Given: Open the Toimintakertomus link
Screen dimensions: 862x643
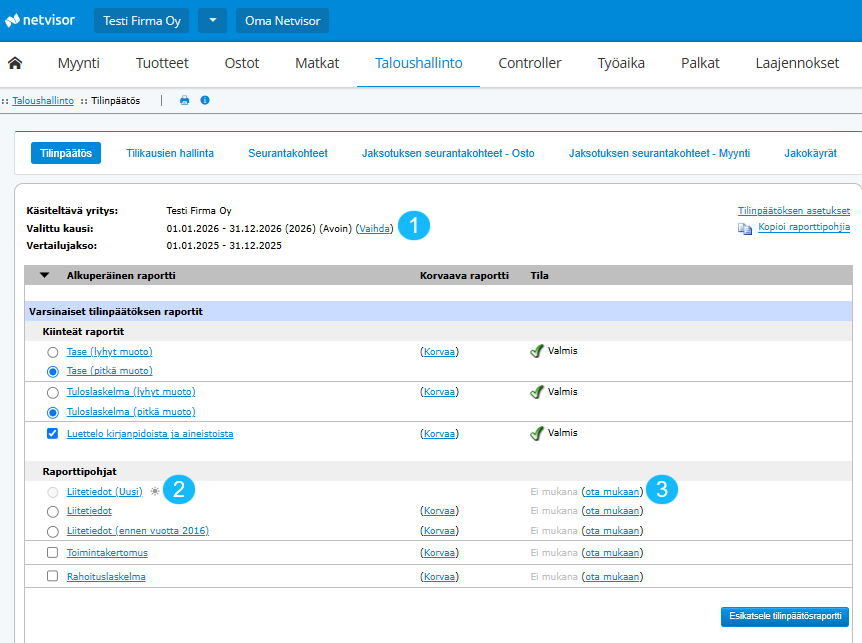Looking at the screenshot, I should point(107,552).
